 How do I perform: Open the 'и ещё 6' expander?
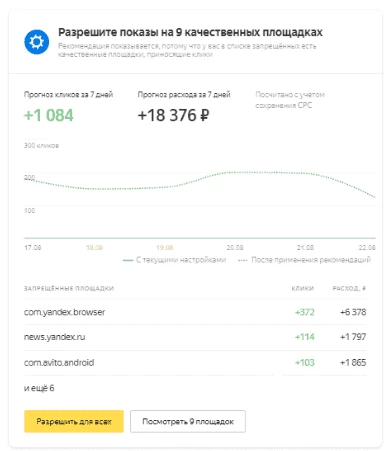click(x=39, y=388)
